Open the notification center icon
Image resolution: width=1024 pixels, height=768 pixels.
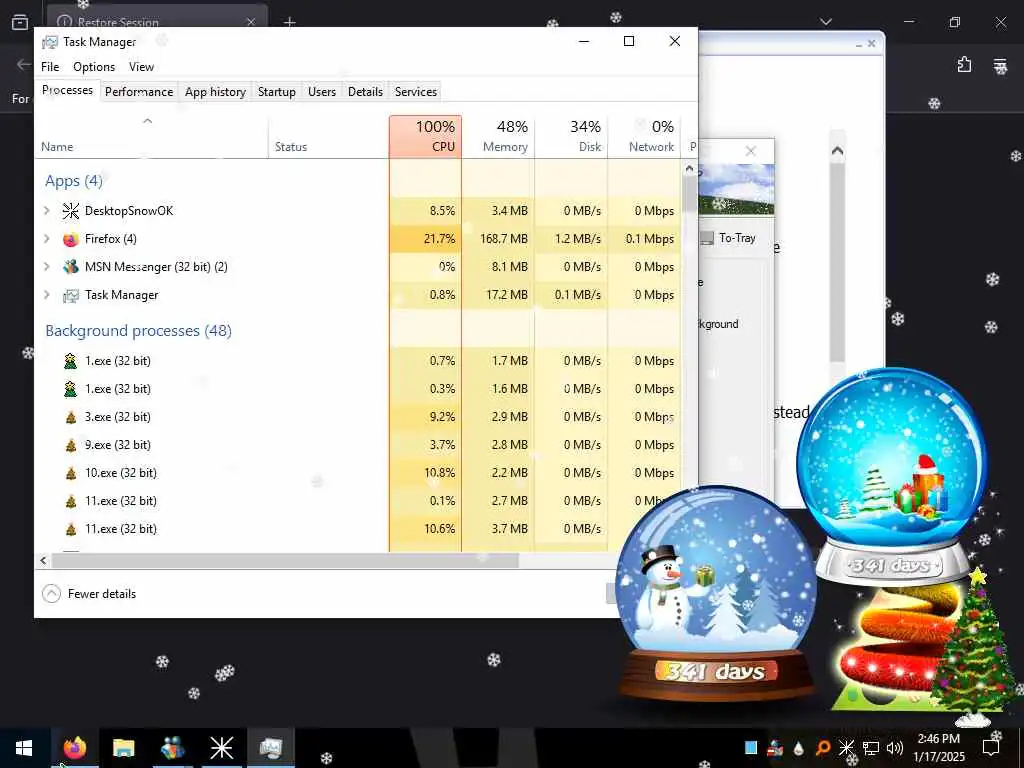[x=991, y=747]
